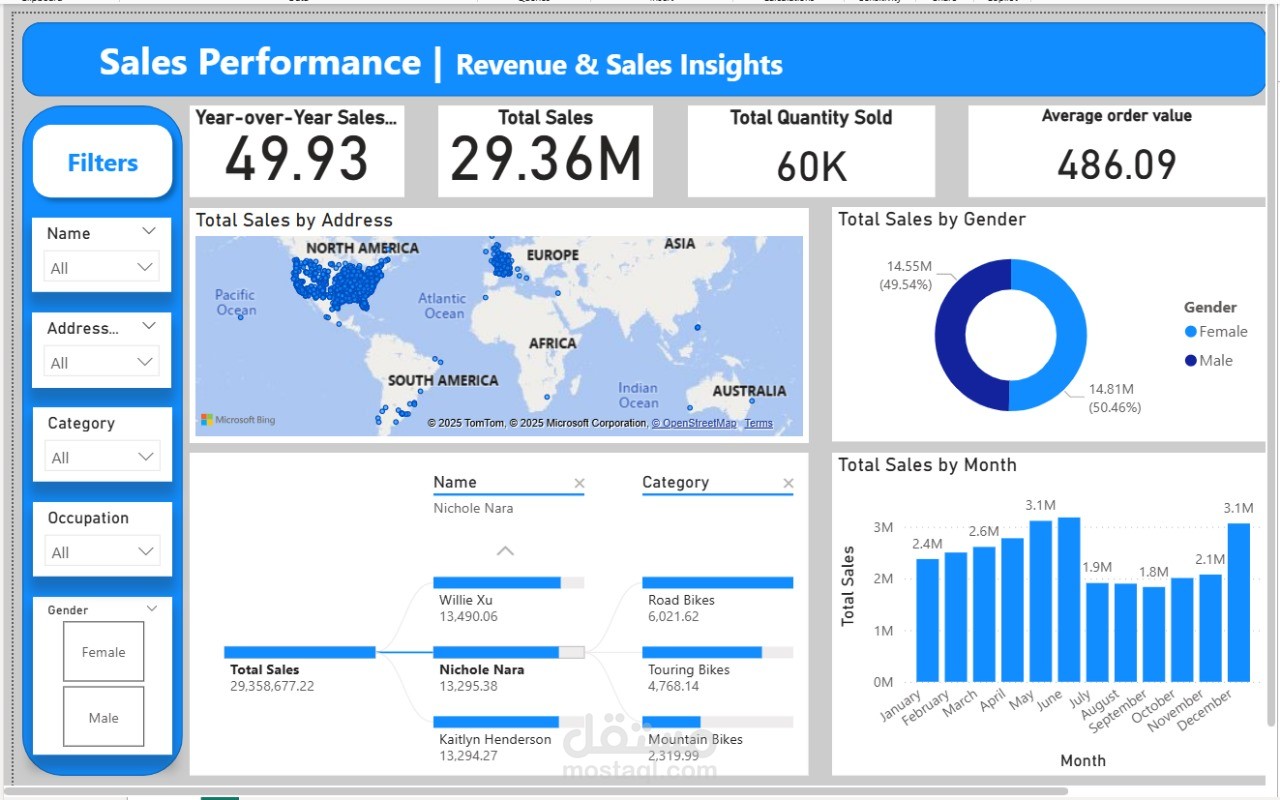The width and height of the screenshot is (1280, 800).
Task: Open the OpenStreetMap attribution link
Action: coord(694,423)
